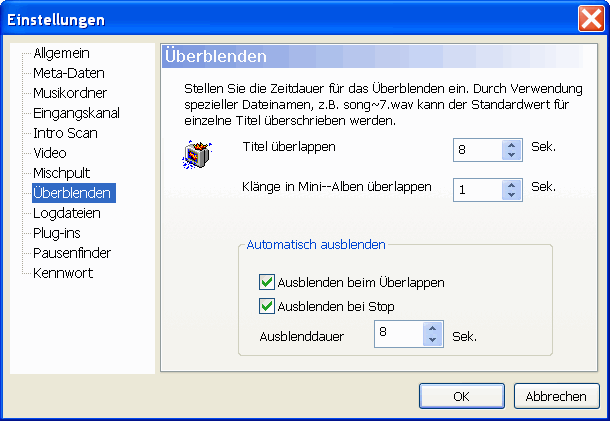Toggle Ausblenden beim Überlappen checkbox
The image size is (610, 421).
click(266, 283)
